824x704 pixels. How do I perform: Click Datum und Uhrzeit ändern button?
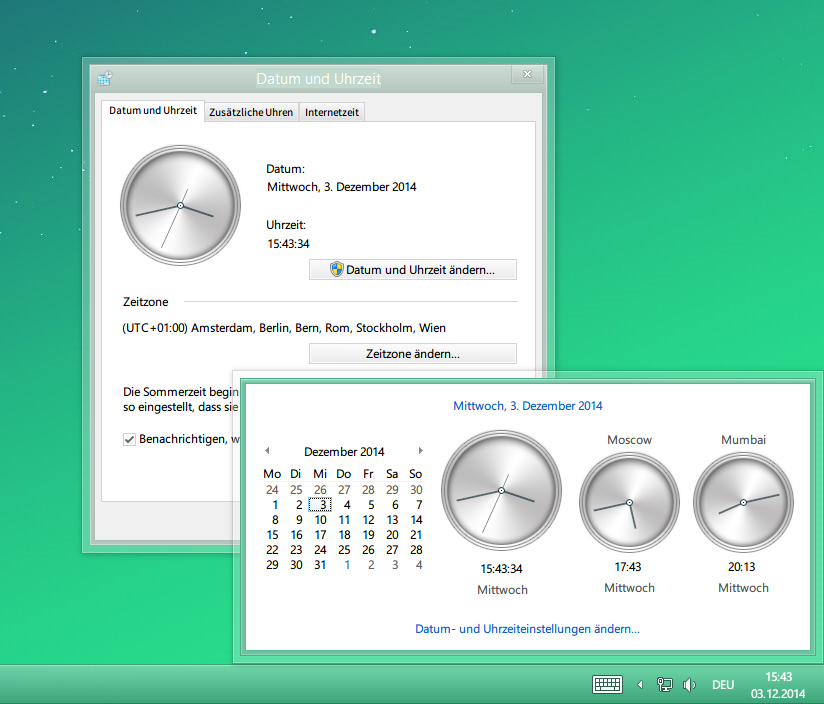coord(413,270)
